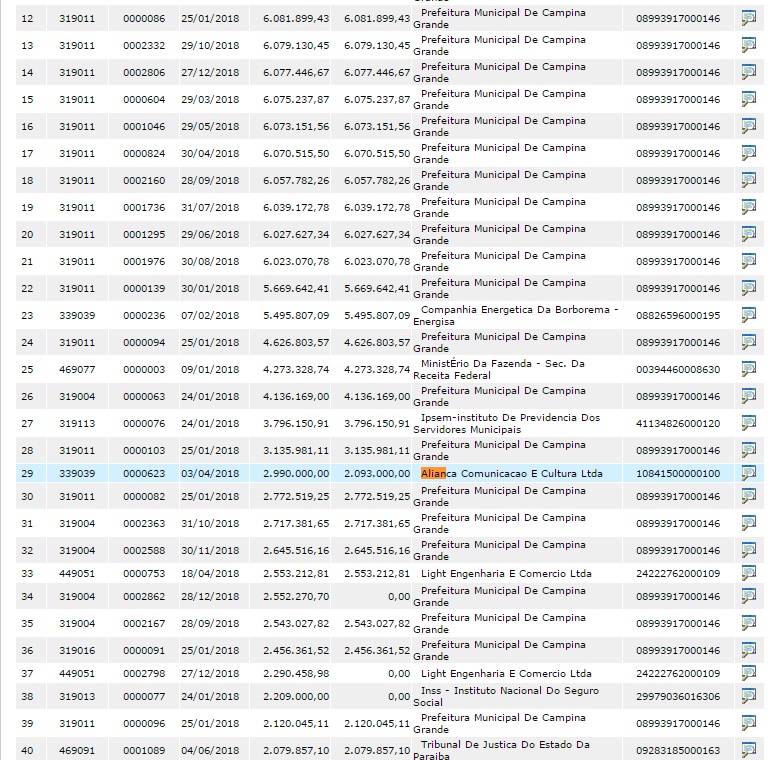The width and height of the screenshot is (778, 760).
Task: Click CNPJ 08826596000195
Action: click(x=678, y=316)
